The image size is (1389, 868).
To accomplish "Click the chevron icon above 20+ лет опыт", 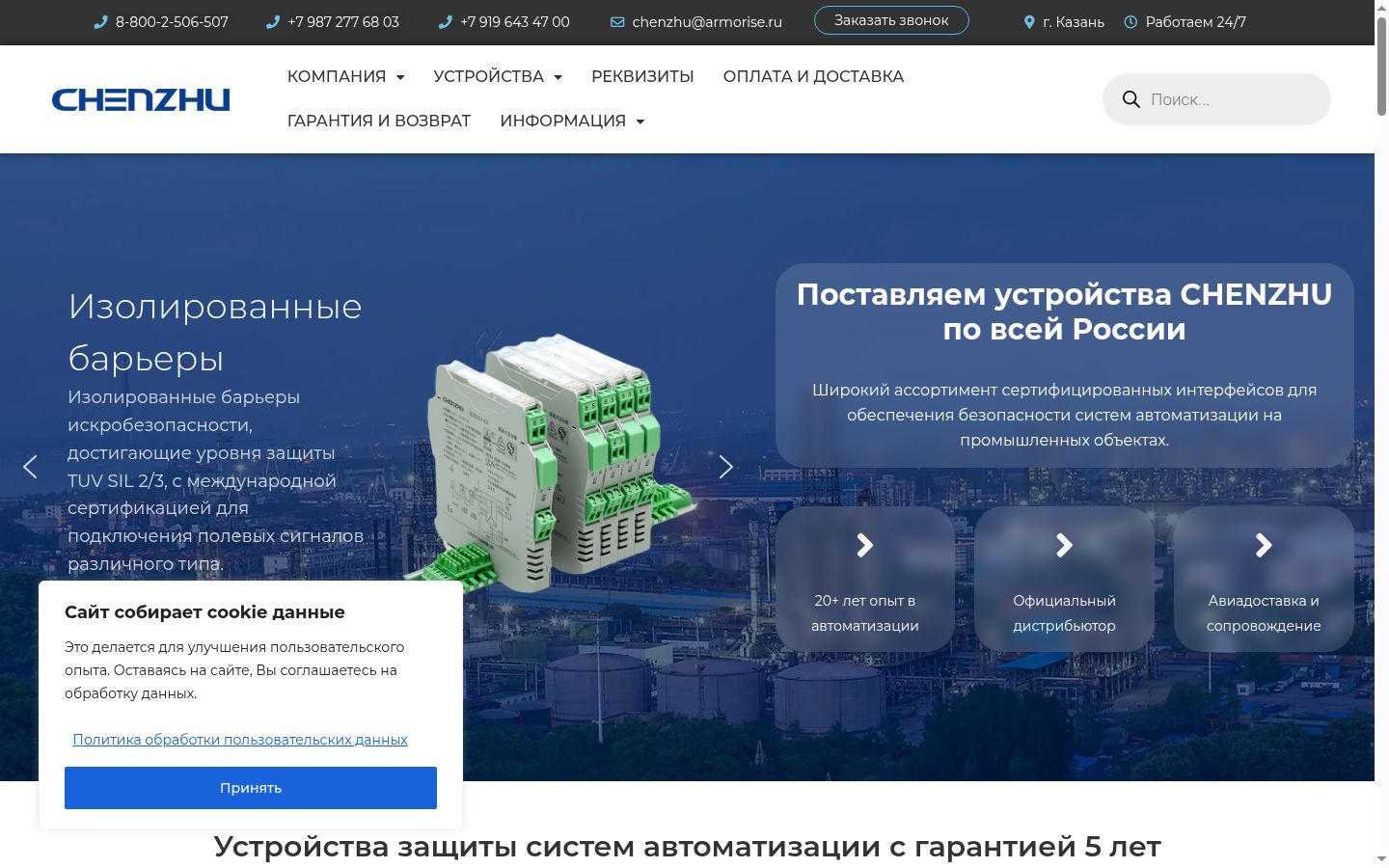I will tap(865, 546).
